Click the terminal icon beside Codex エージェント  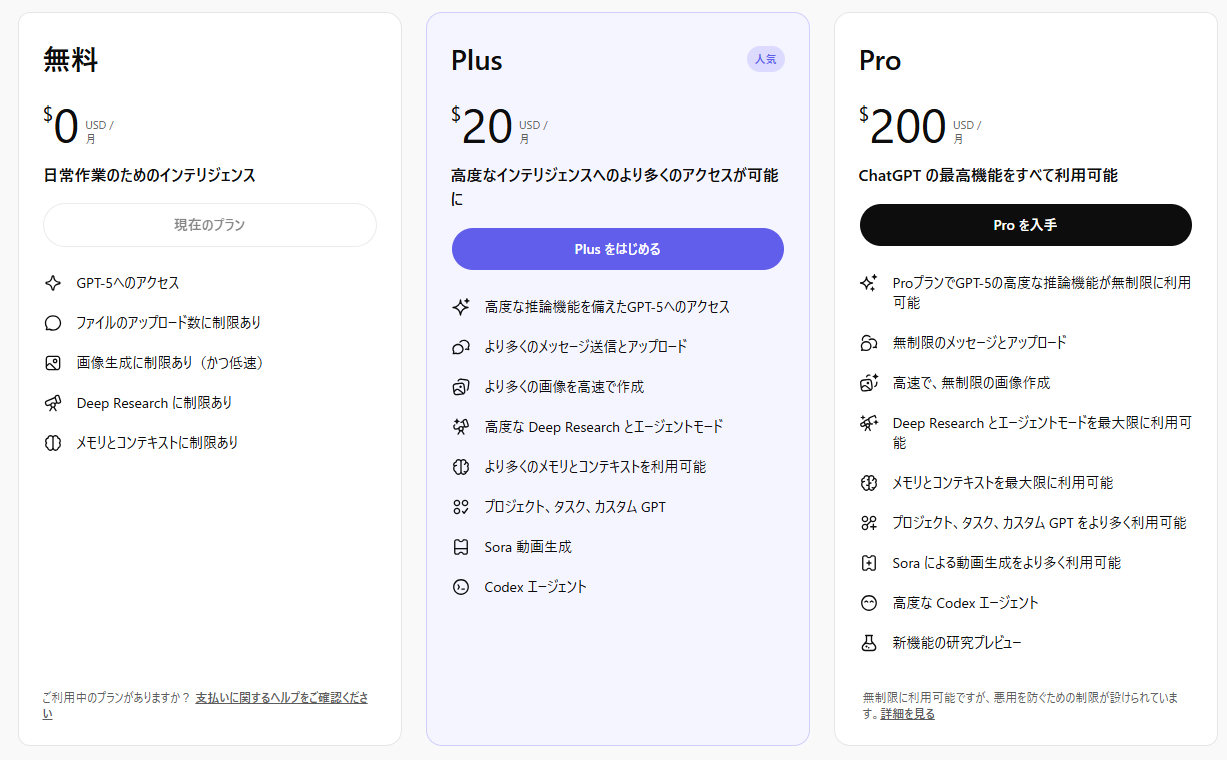(x=461, y=587)
